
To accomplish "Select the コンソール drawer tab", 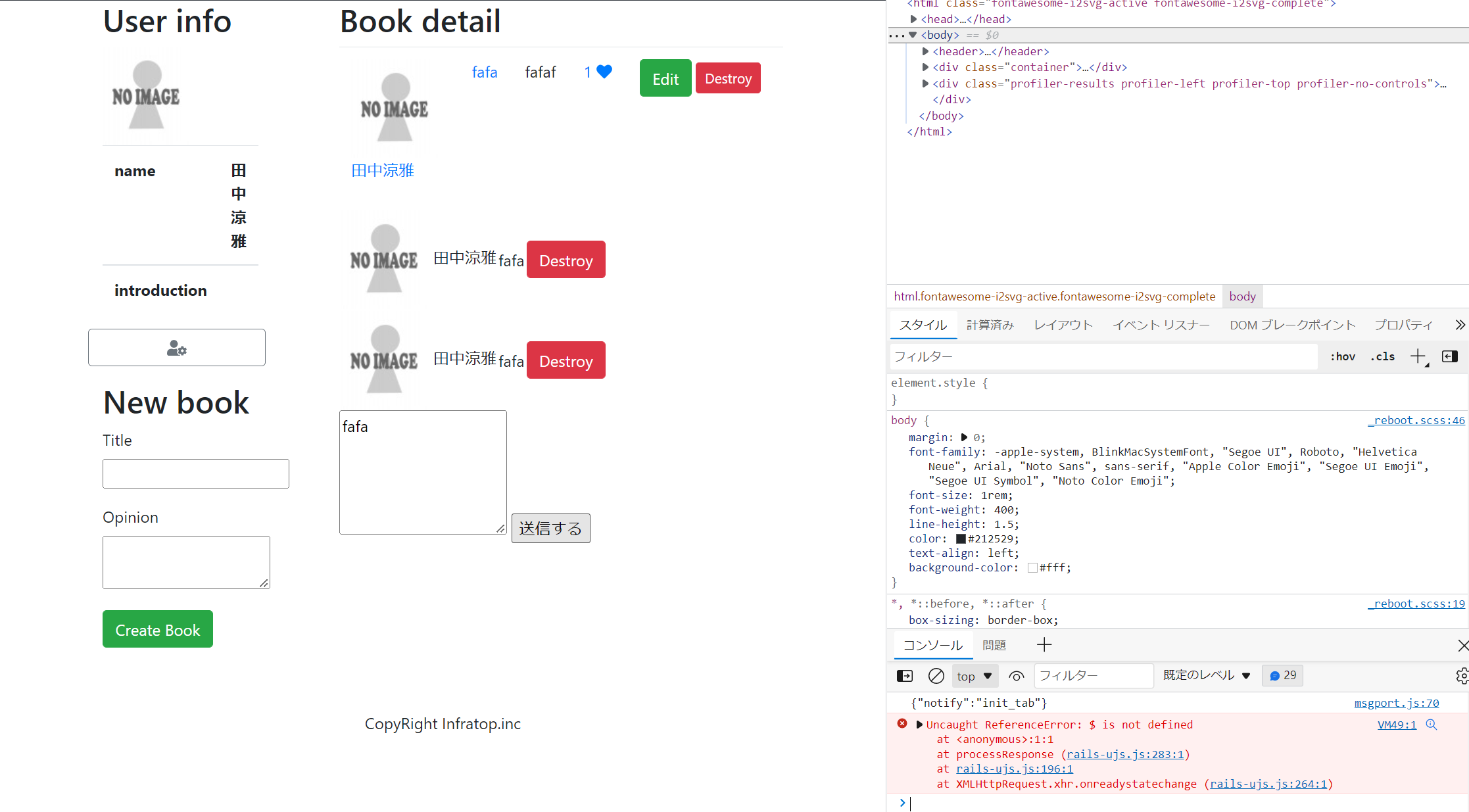I will click(x=933, y=646).
